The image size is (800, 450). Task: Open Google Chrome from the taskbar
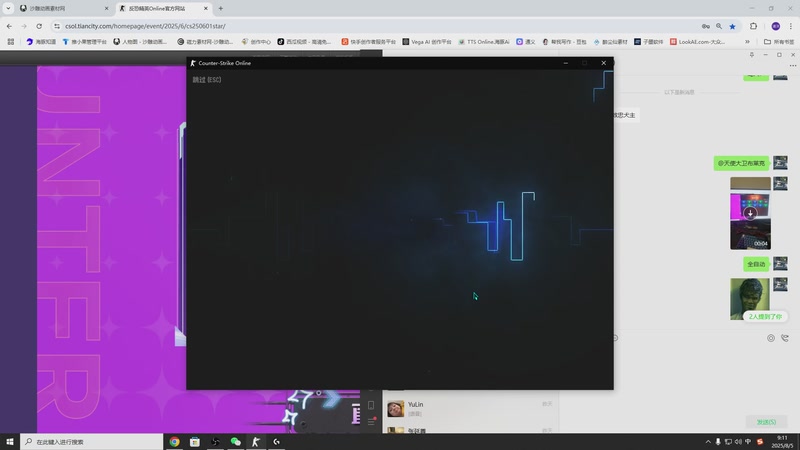[174, 442]
